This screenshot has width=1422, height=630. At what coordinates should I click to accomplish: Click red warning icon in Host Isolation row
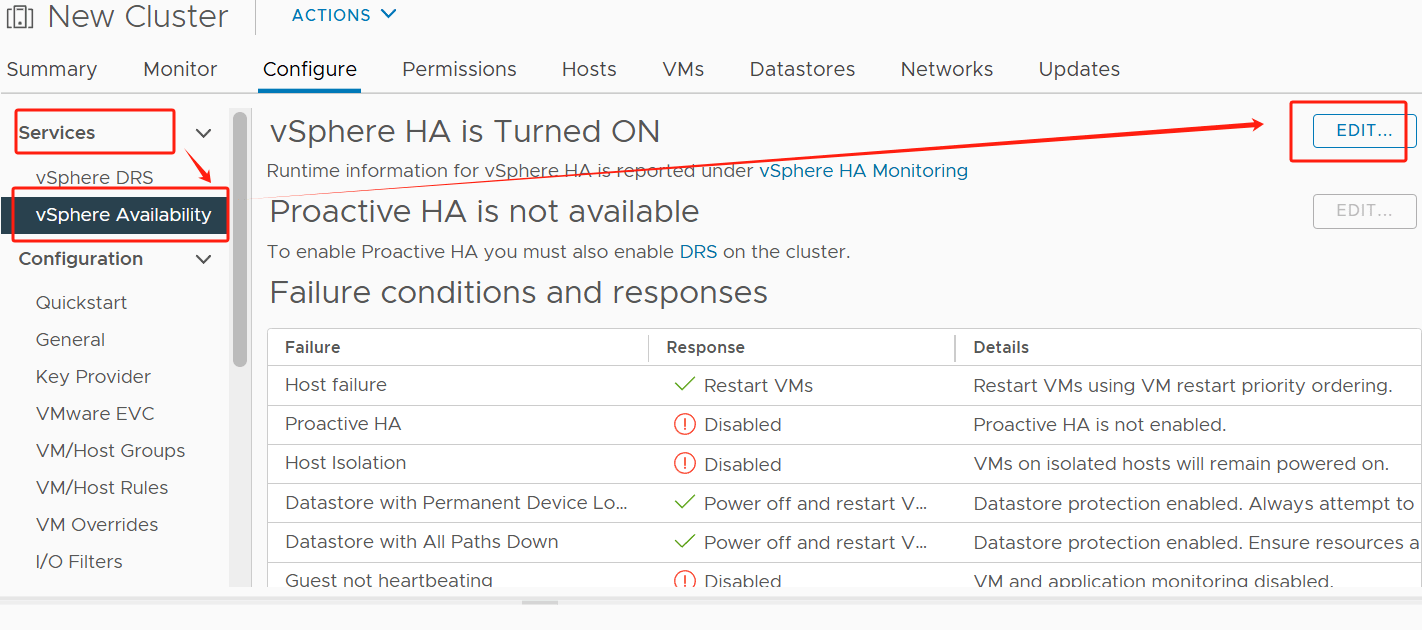pos(684,463)
